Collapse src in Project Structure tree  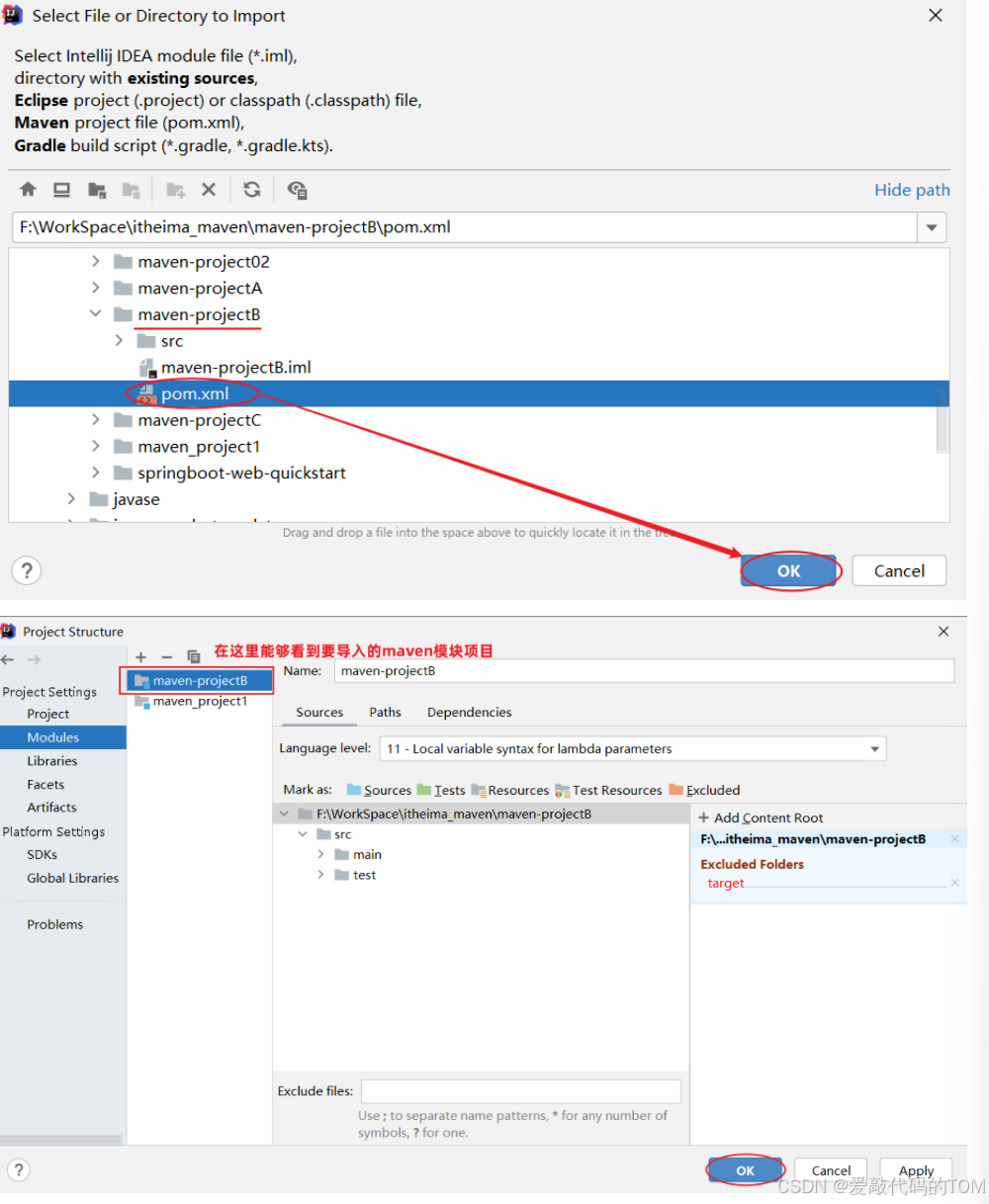click(303, 834)
